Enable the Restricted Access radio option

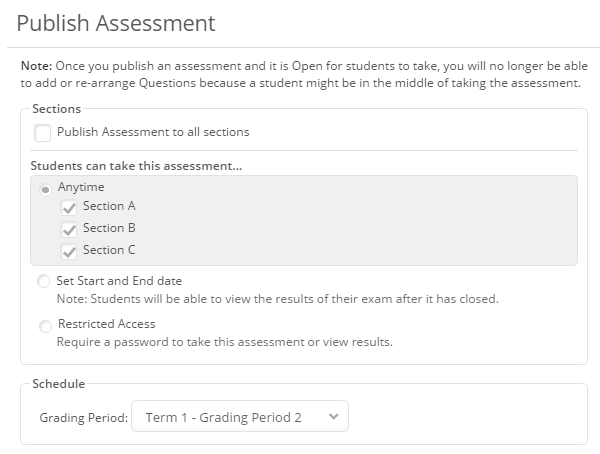pyautogui.click(x=43, y=326)
